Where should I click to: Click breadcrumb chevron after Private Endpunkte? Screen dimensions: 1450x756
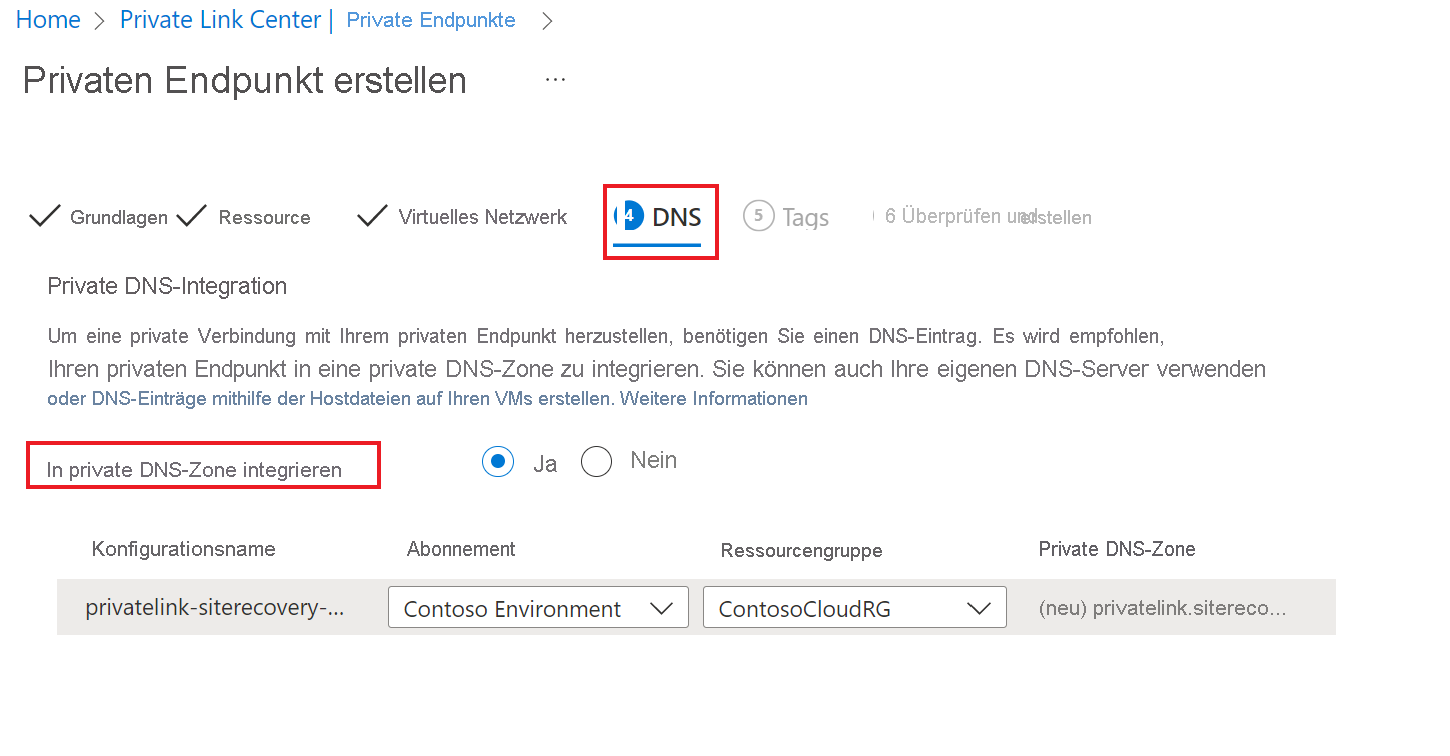click(x=547, y=21)
